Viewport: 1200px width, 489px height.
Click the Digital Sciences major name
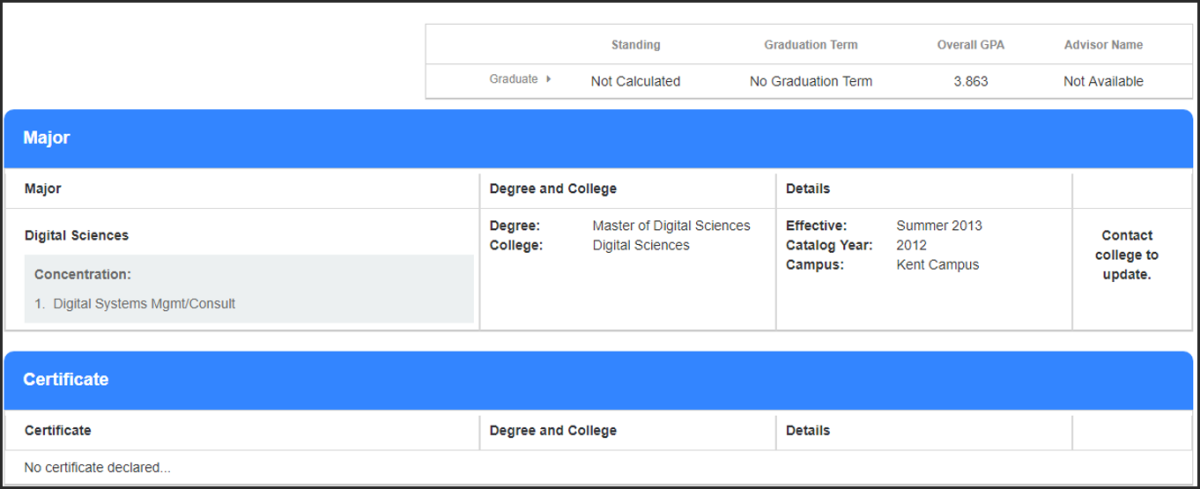(76, 236)
